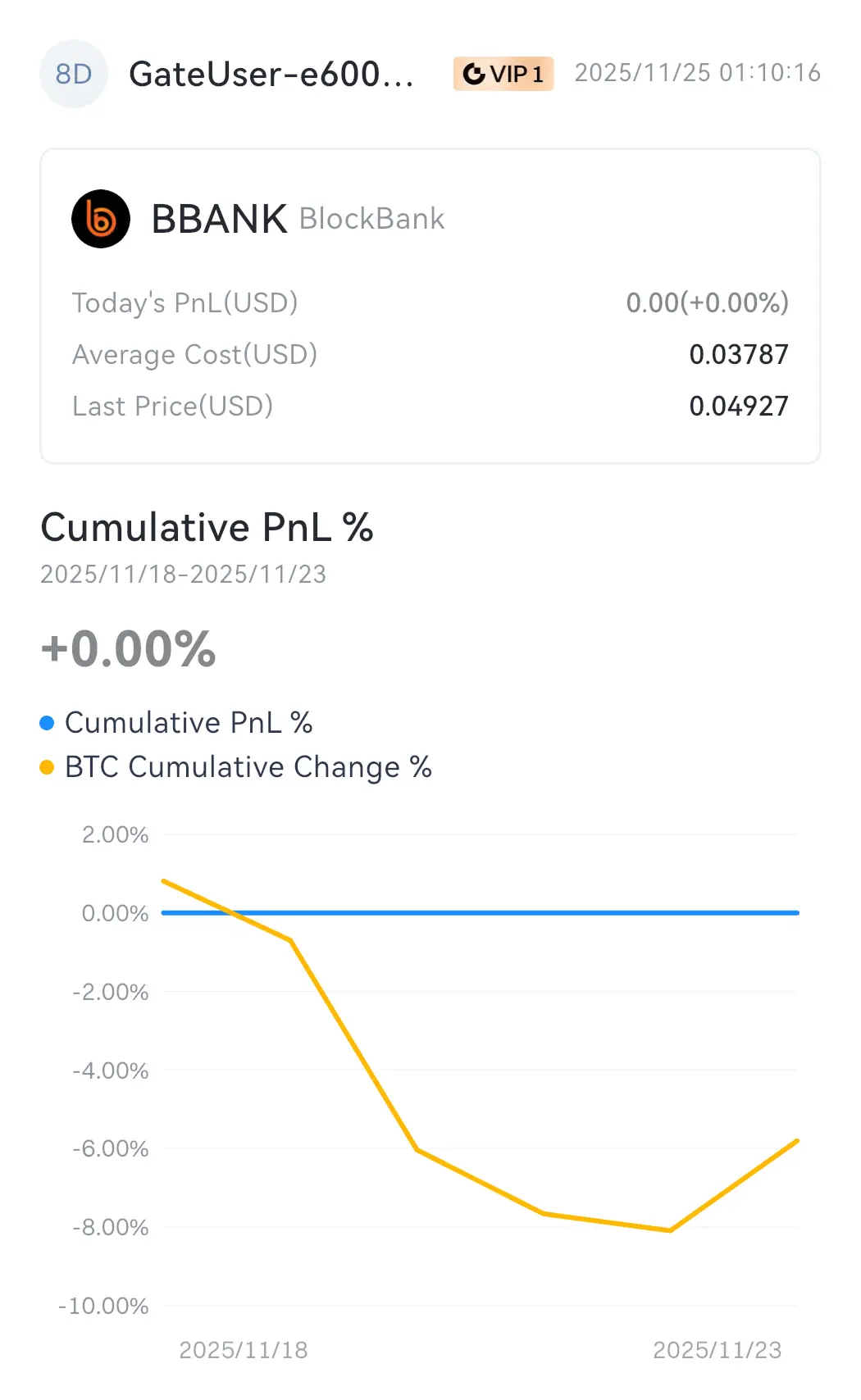Click the timestamp 2025/11/25 01:10:16
Viewport: 861px width, 1400px height.
coord(697,73)
